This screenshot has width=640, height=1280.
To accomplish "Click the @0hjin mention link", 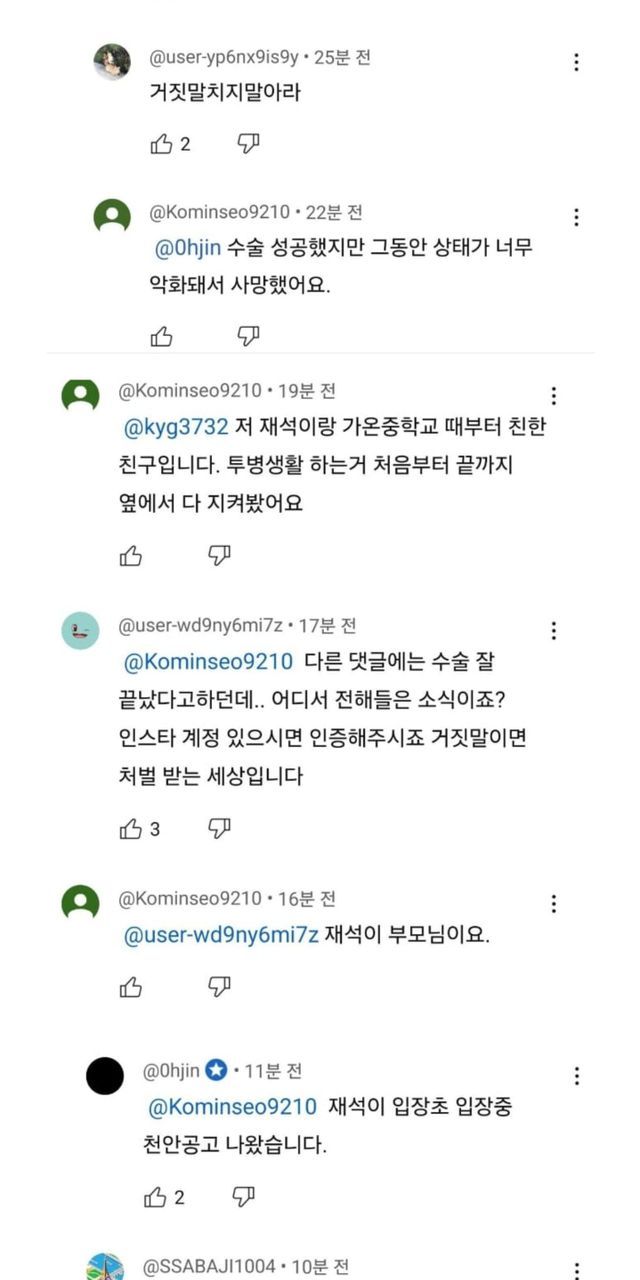I will pyautogui.click(x=187, y=248).
